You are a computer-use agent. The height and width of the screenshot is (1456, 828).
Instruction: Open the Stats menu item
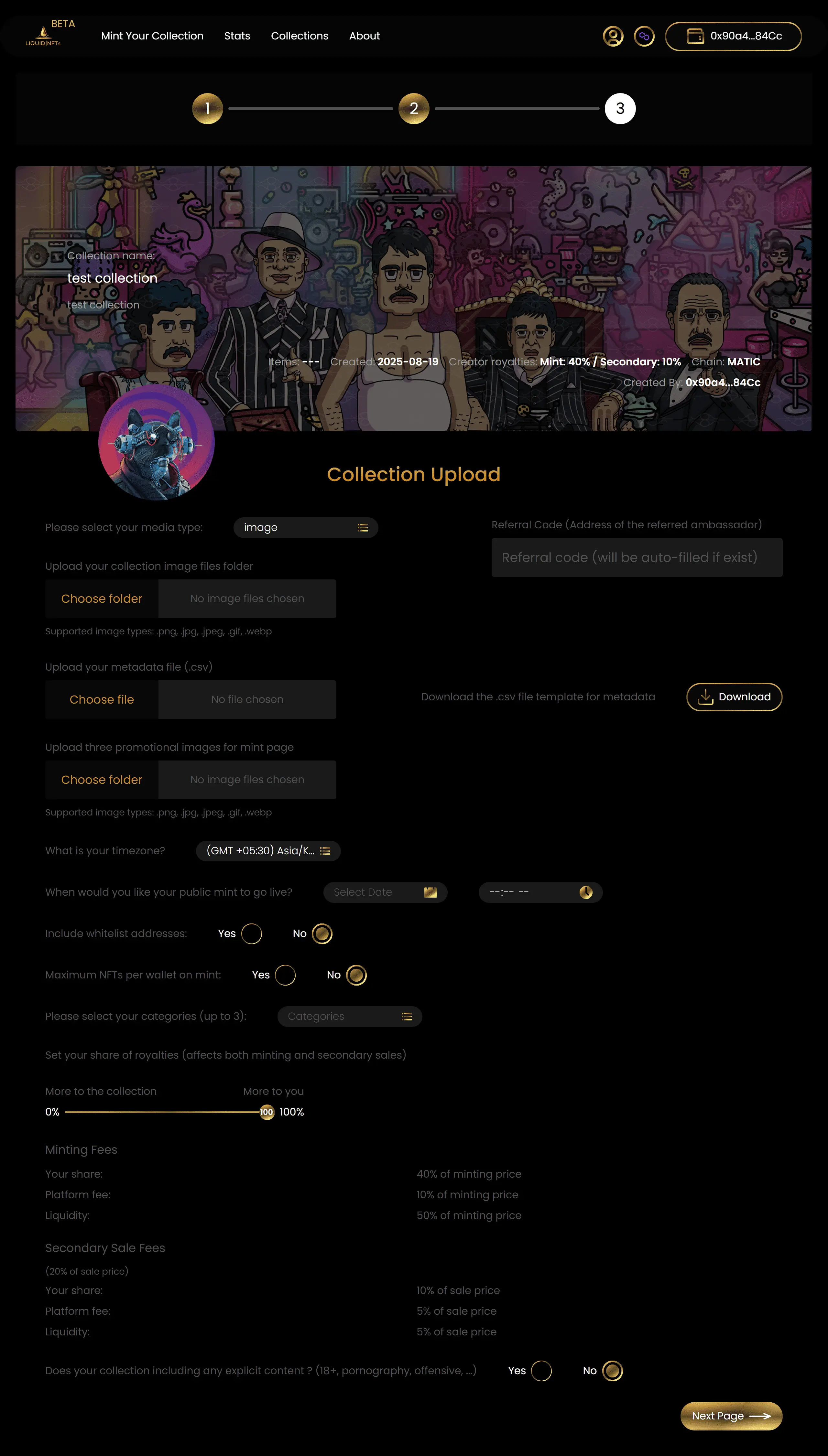coord(237,36)
